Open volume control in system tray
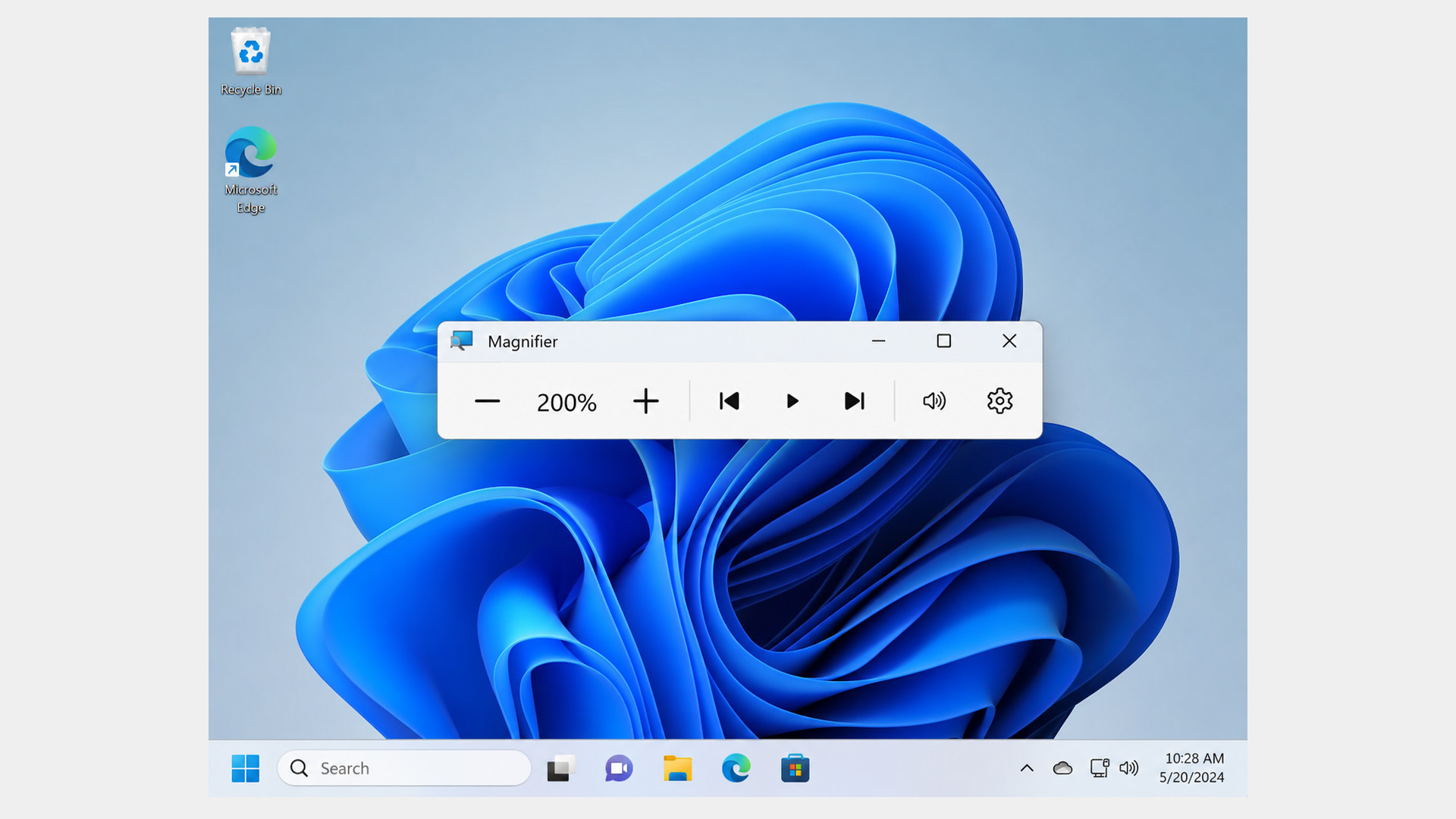The image size is (1456, 819). (1129, 768)
